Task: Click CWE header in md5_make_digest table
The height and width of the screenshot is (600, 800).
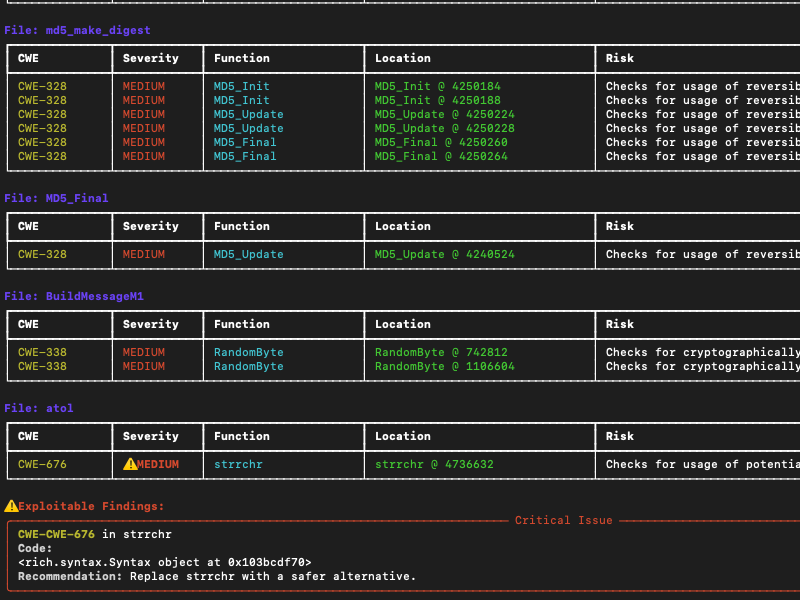Action: tap(28, 58)
